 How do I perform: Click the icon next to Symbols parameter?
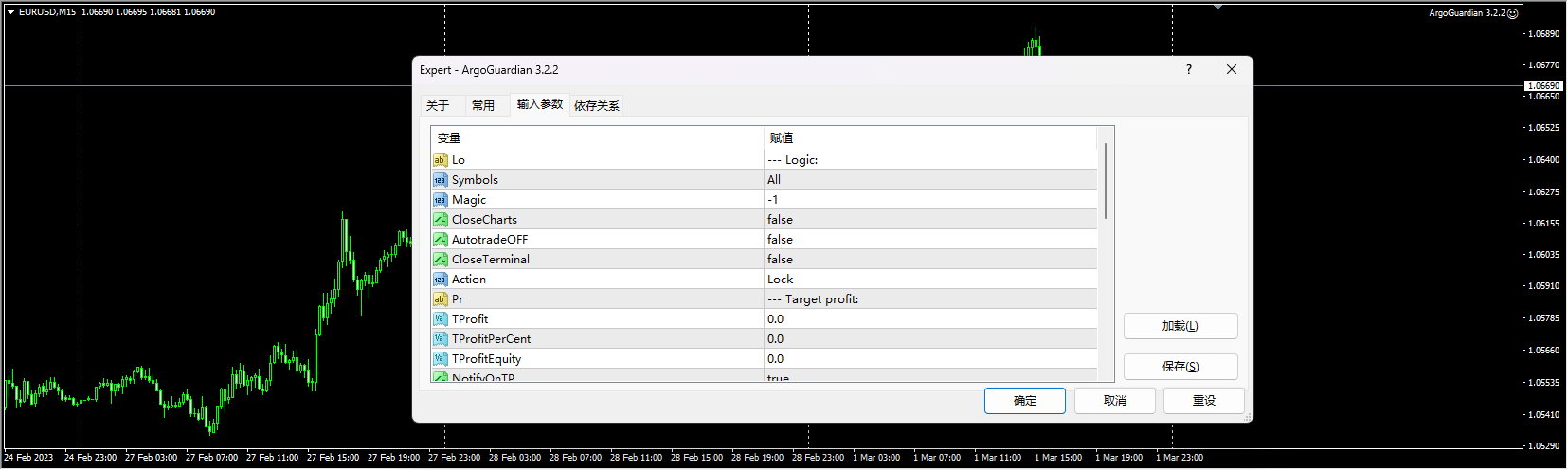(440, 180)
